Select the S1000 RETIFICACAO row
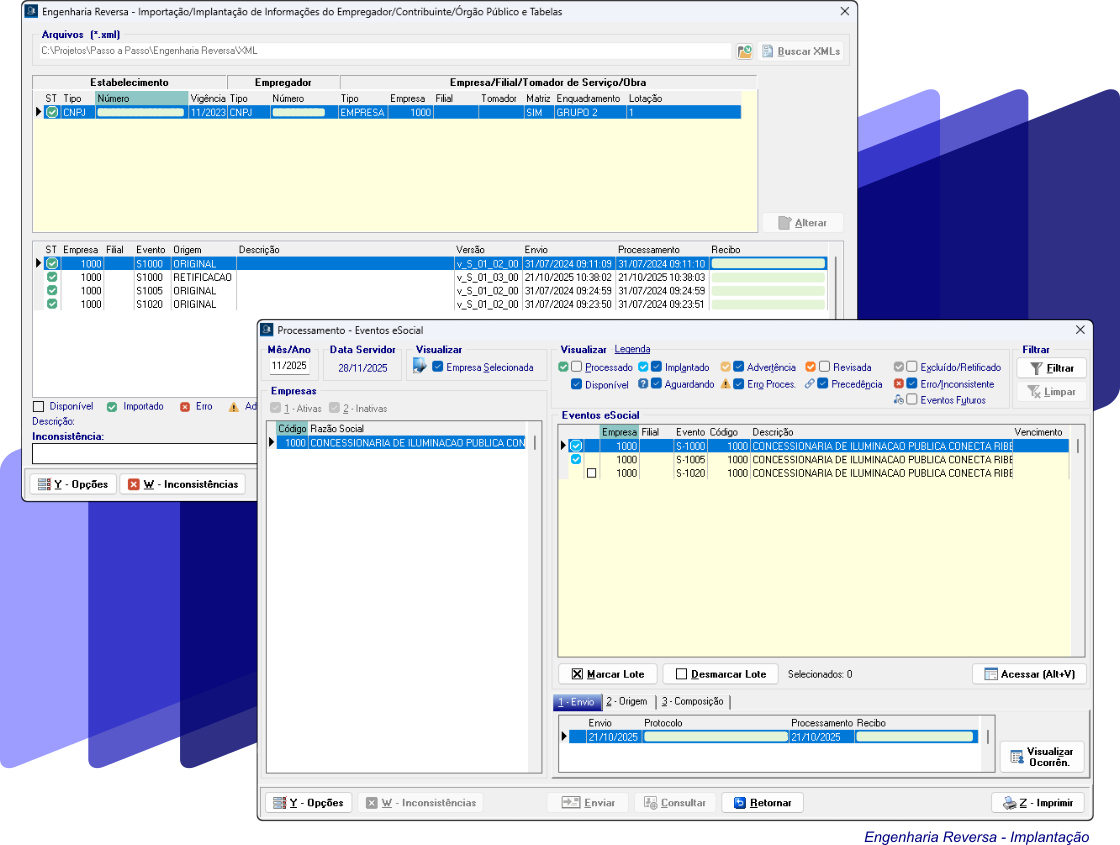Viewport: 1120px width, 845px height. pos(200,277)
